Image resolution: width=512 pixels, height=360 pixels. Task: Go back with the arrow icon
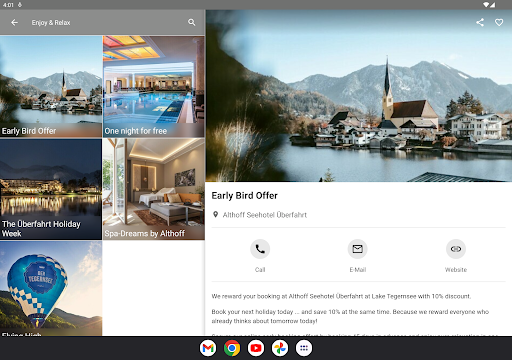coord(14,22)
